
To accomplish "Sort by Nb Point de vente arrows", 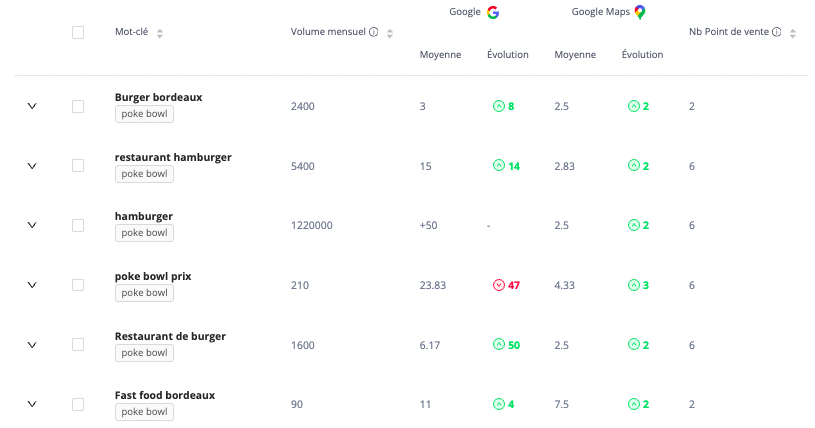I will 793,33.
